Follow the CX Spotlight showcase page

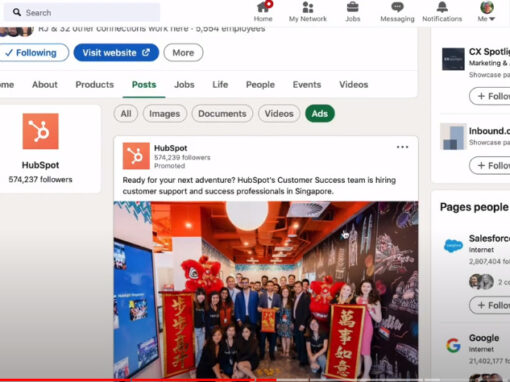click(x=490, y=96)
